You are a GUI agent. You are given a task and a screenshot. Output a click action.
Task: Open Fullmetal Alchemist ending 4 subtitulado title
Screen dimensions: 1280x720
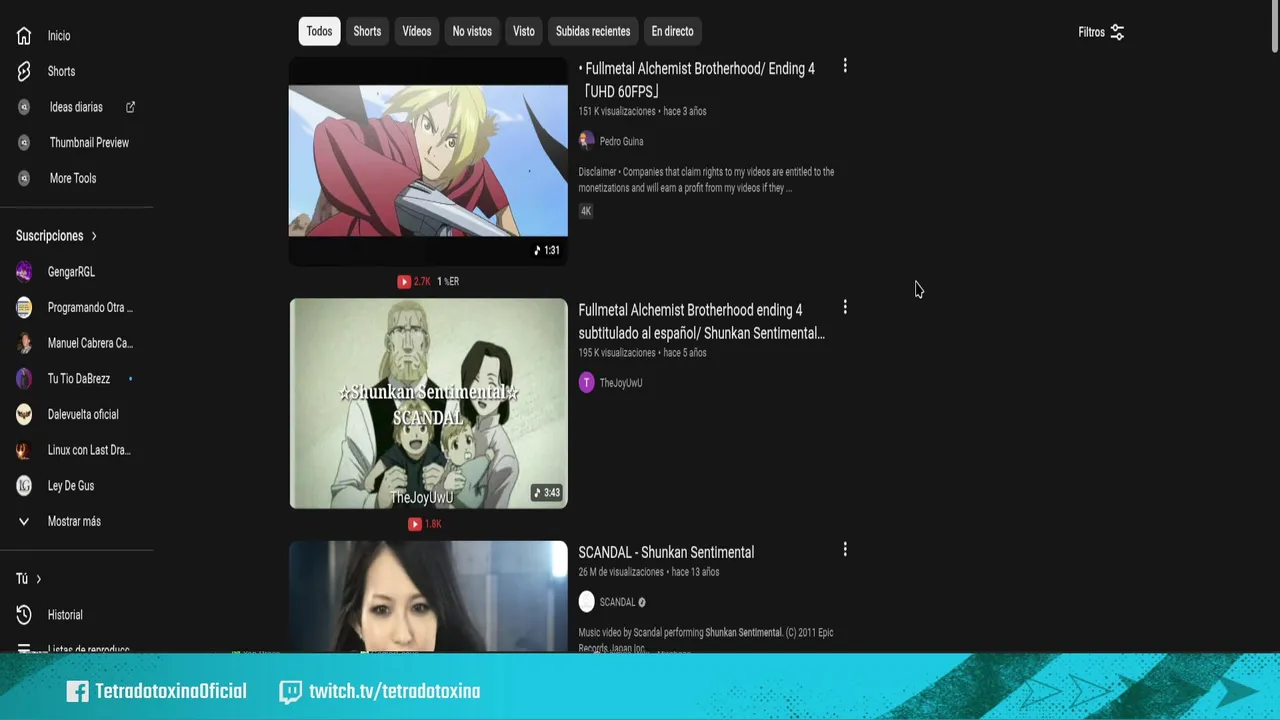[701, 322]
